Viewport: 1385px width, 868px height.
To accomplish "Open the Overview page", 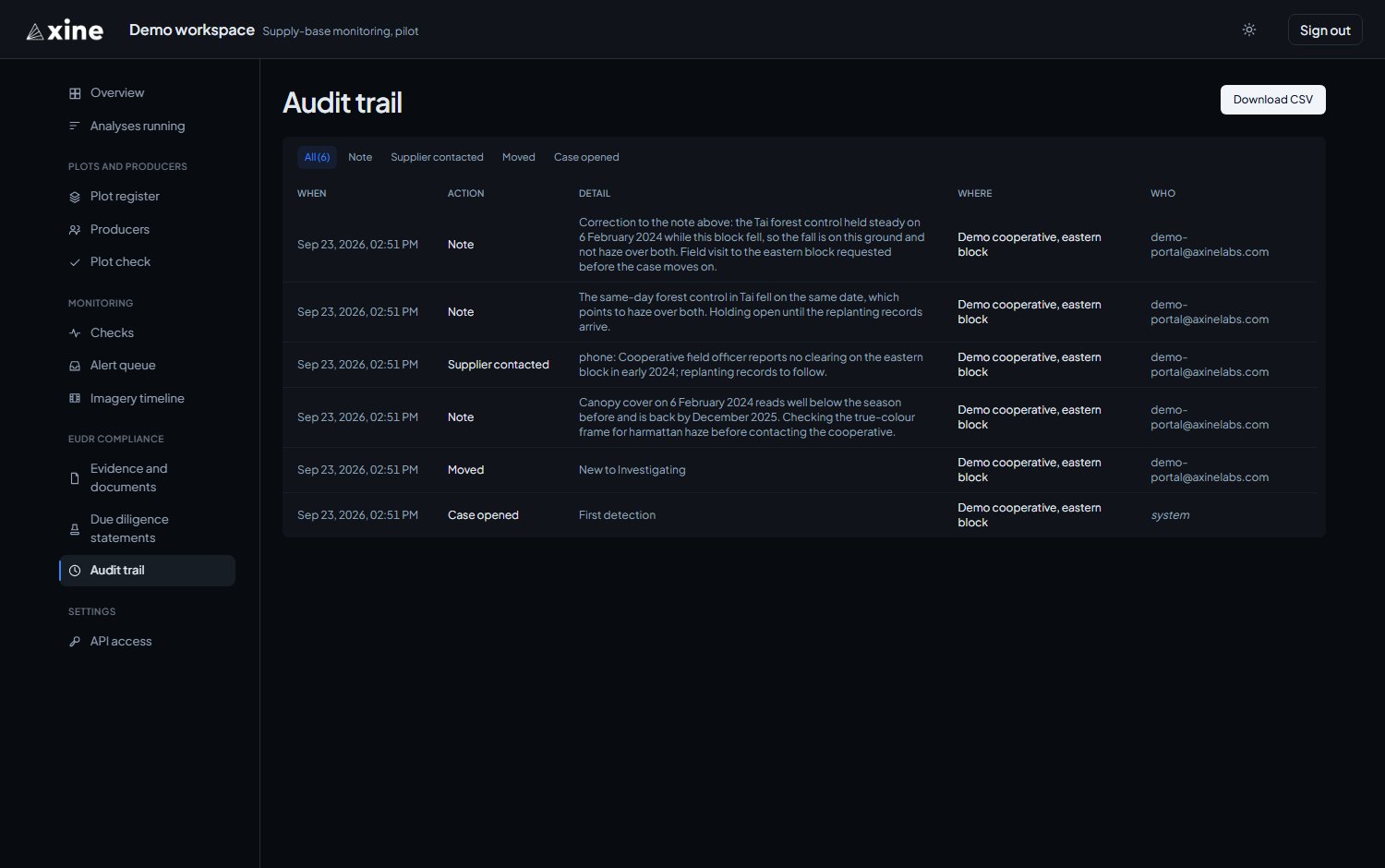I will tap(147, 93).
